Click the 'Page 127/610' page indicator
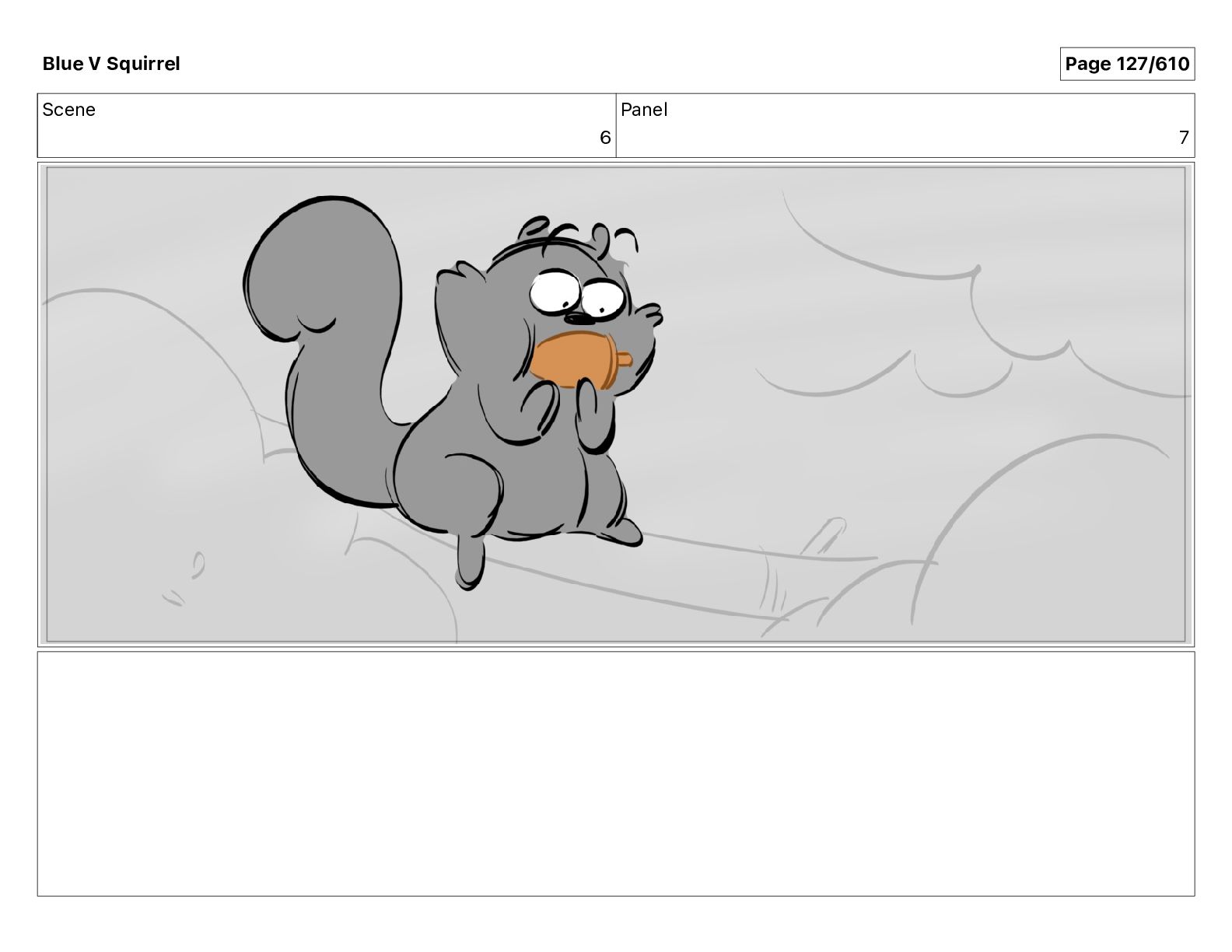This screenshot has height=952, width=1232. (1127, 64)
